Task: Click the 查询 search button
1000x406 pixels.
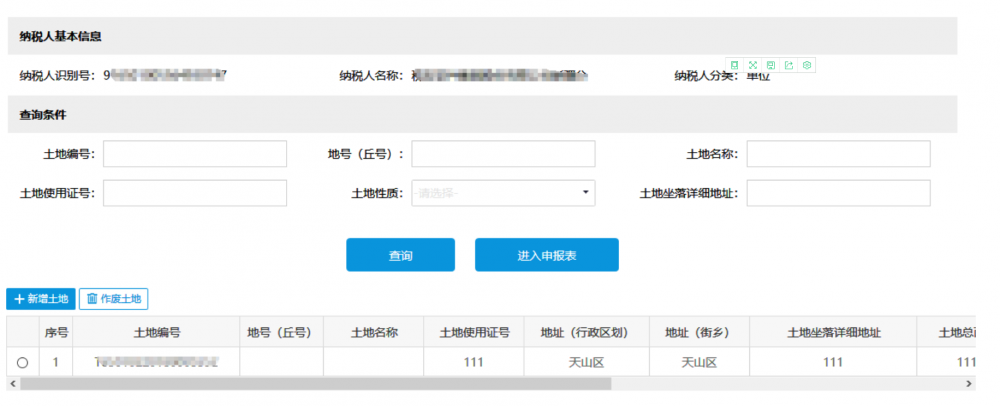Action: 400,255
